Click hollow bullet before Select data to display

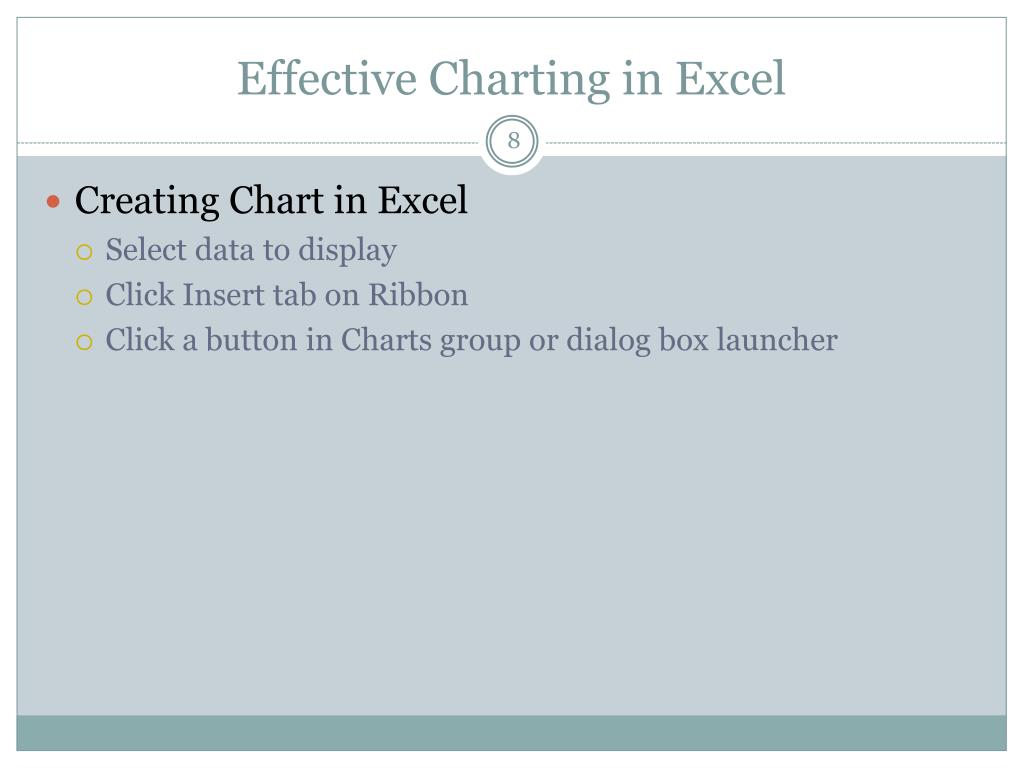click(84, 252)
